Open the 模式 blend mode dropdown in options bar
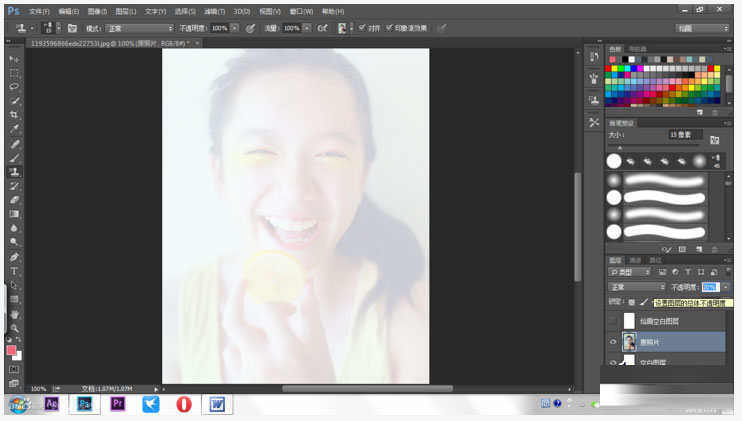 click(140, 28)
